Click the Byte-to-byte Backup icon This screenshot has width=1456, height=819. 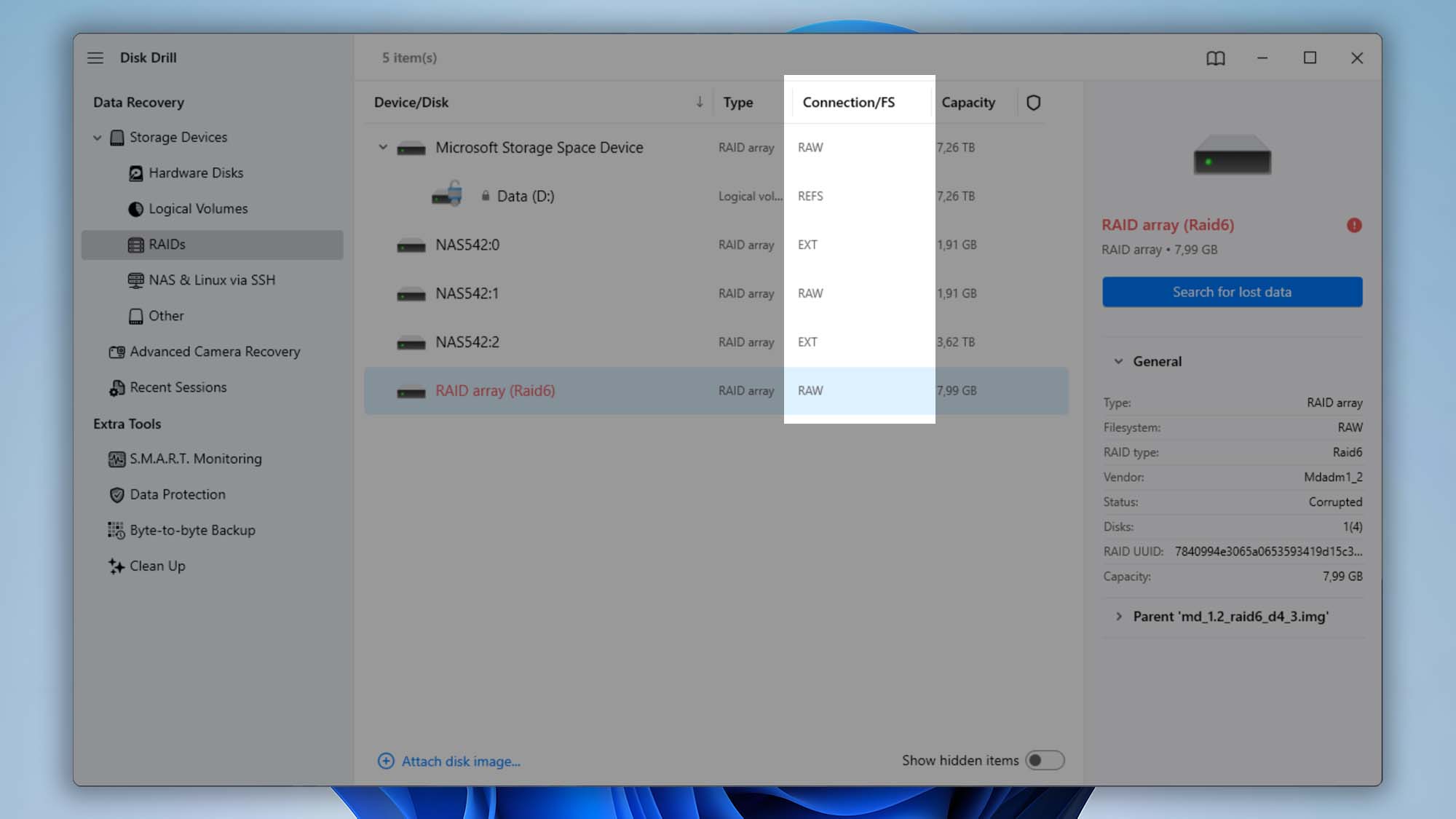(116, 531)
